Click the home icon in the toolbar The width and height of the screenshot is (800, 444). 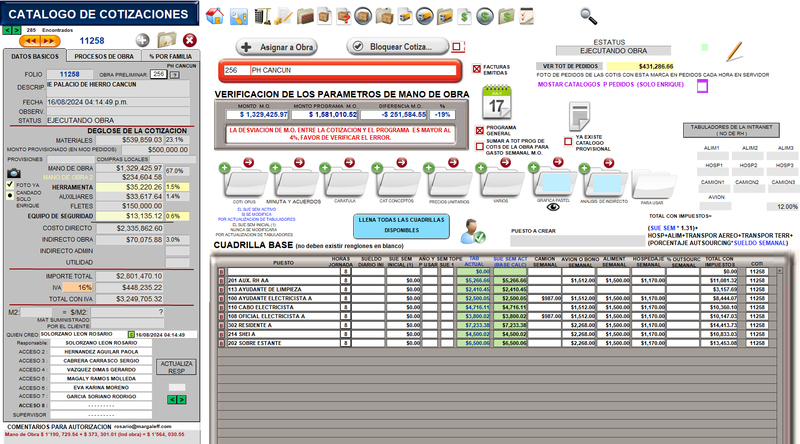[214, 15]
